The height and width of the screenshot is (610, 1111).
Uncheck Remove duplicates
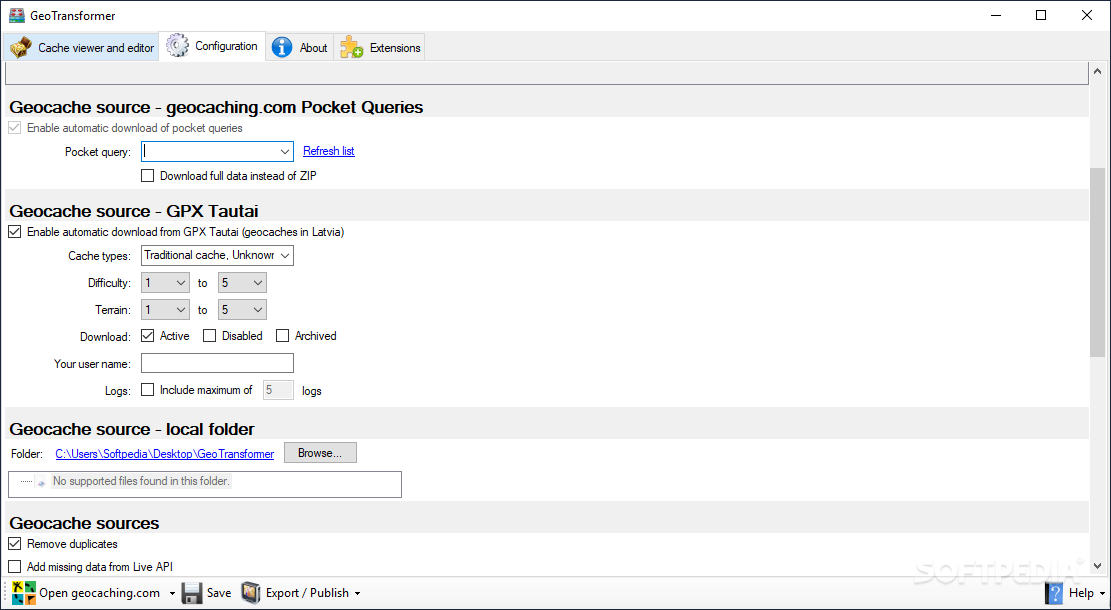(14, 544)
